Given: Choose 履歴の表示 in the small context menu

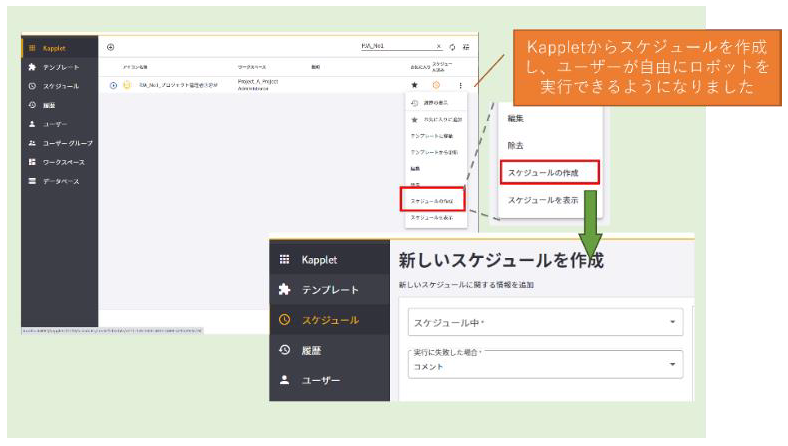Looking at the screenshot, I should point(436,103).
